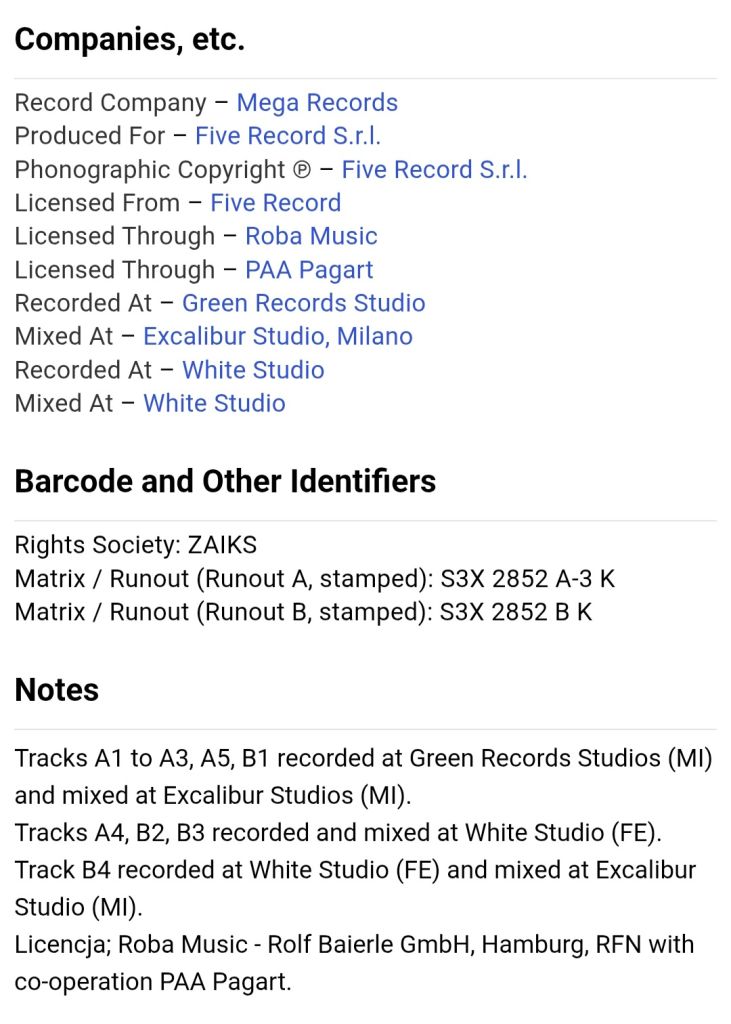731x1024 pixels.
Task: Click the Notes section heading
Action: click(x=56, y=690)
